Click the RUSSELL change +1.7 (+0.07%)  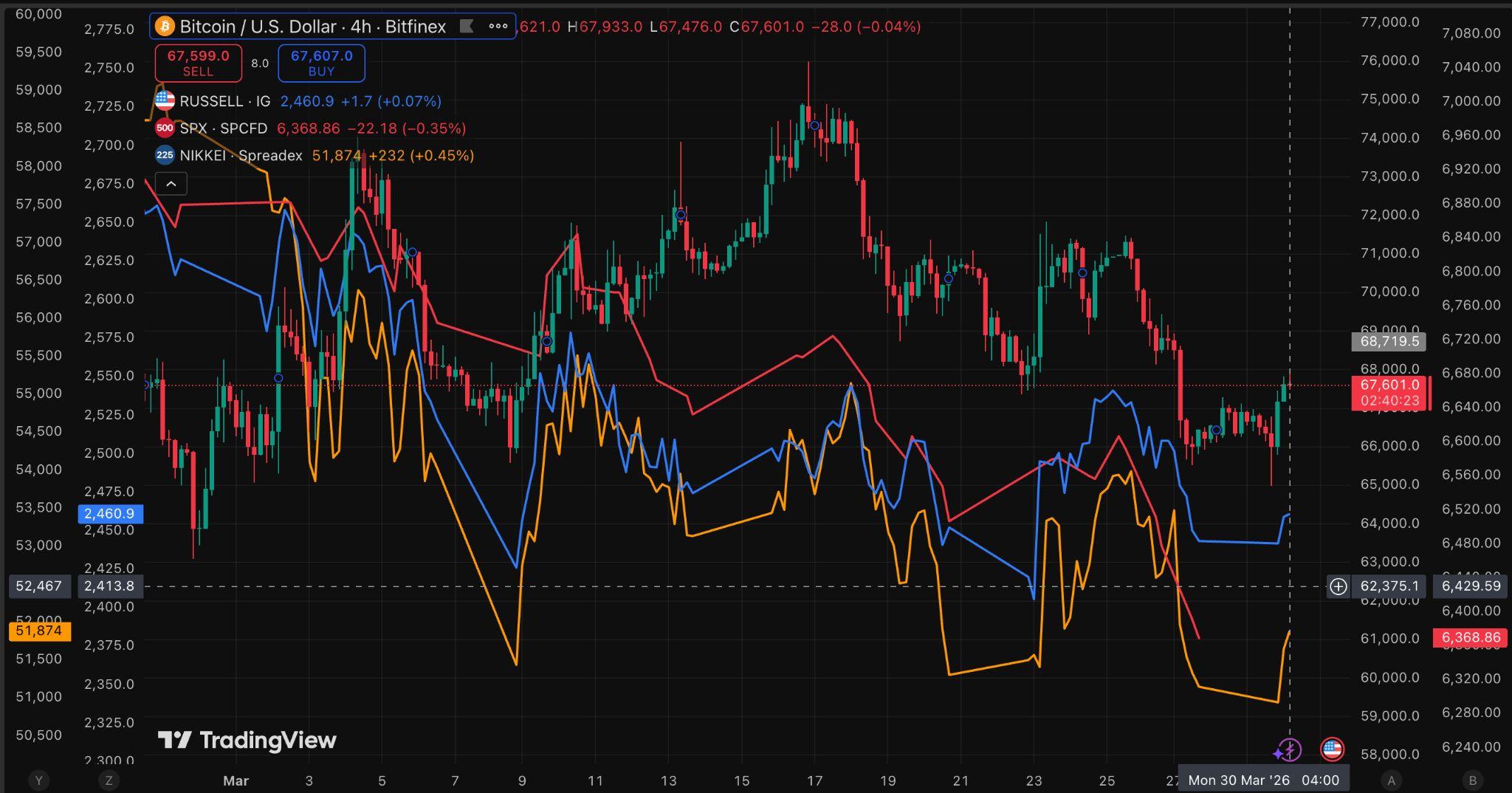pos(391,101)
